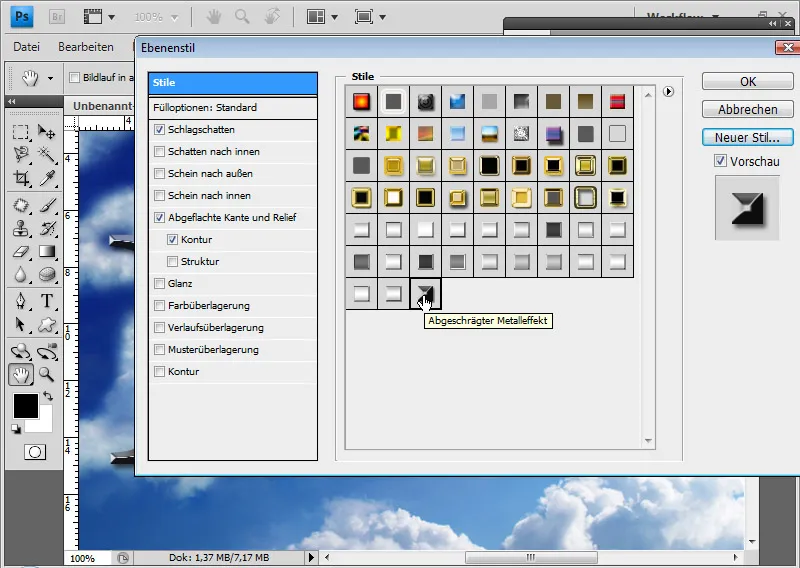
Task: Select the Clone Stamp tool
Action: tap(20, 228)
